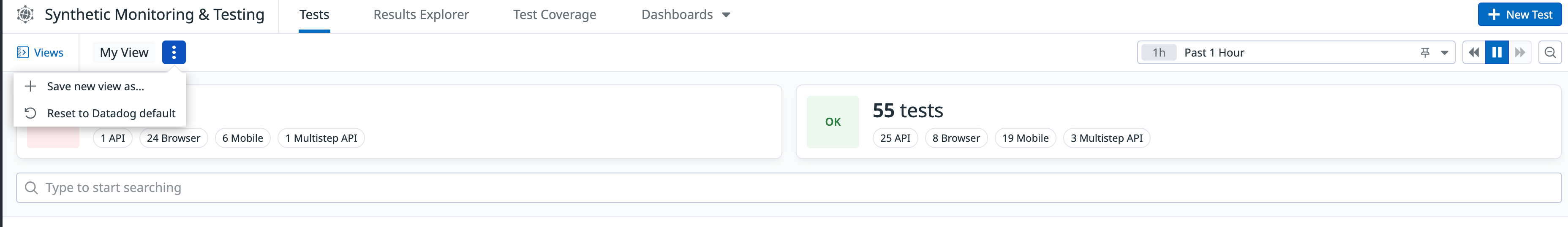
Task: Step time range forward
Action: 1519,52
